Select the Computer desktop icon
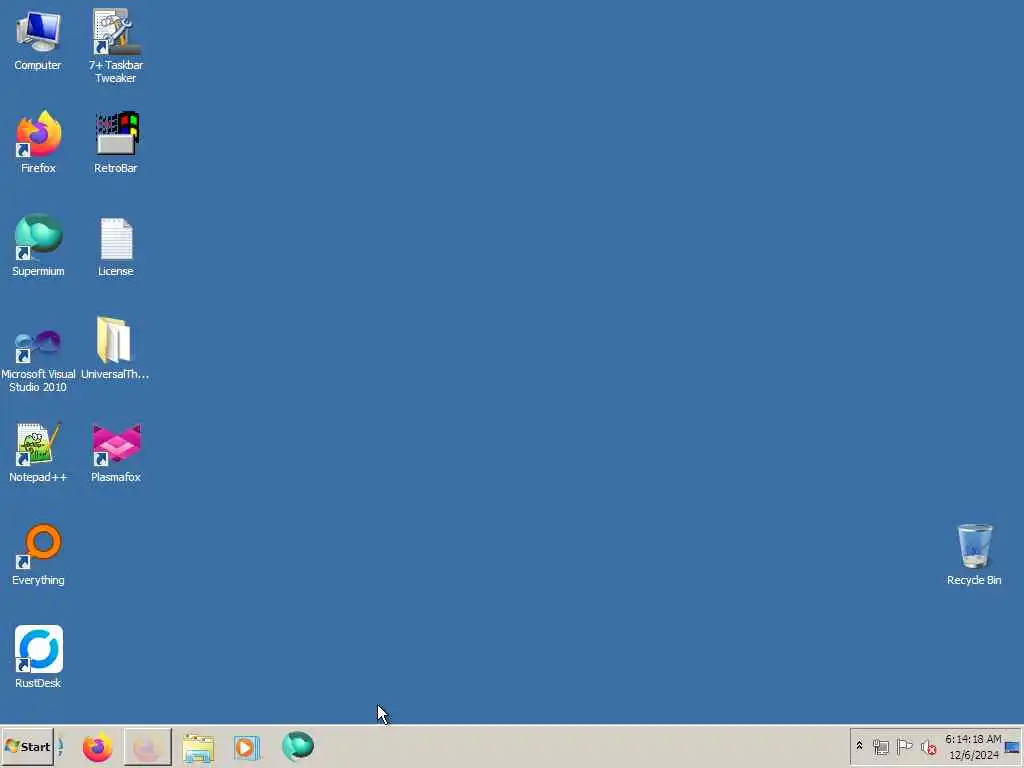 [x=38, y=40]
